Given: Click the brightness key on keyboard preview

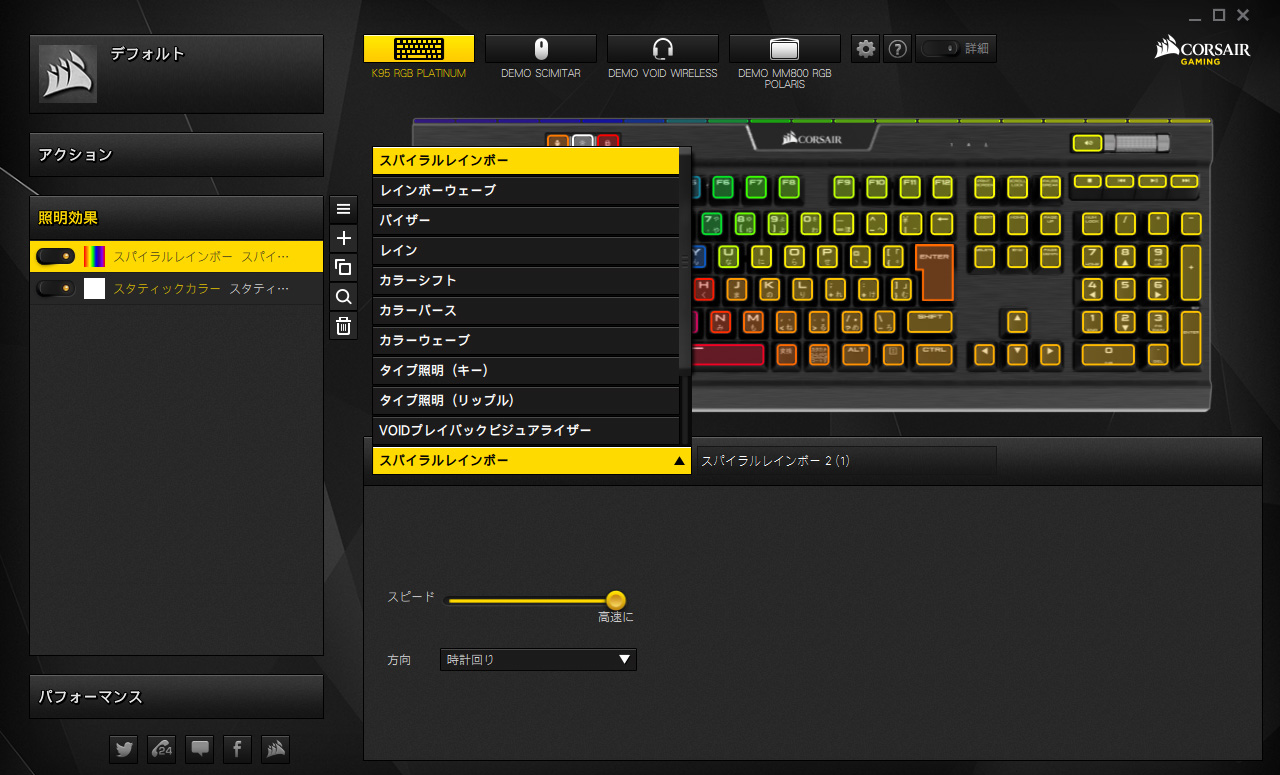Looking at the screenshot, I should 583,142.
